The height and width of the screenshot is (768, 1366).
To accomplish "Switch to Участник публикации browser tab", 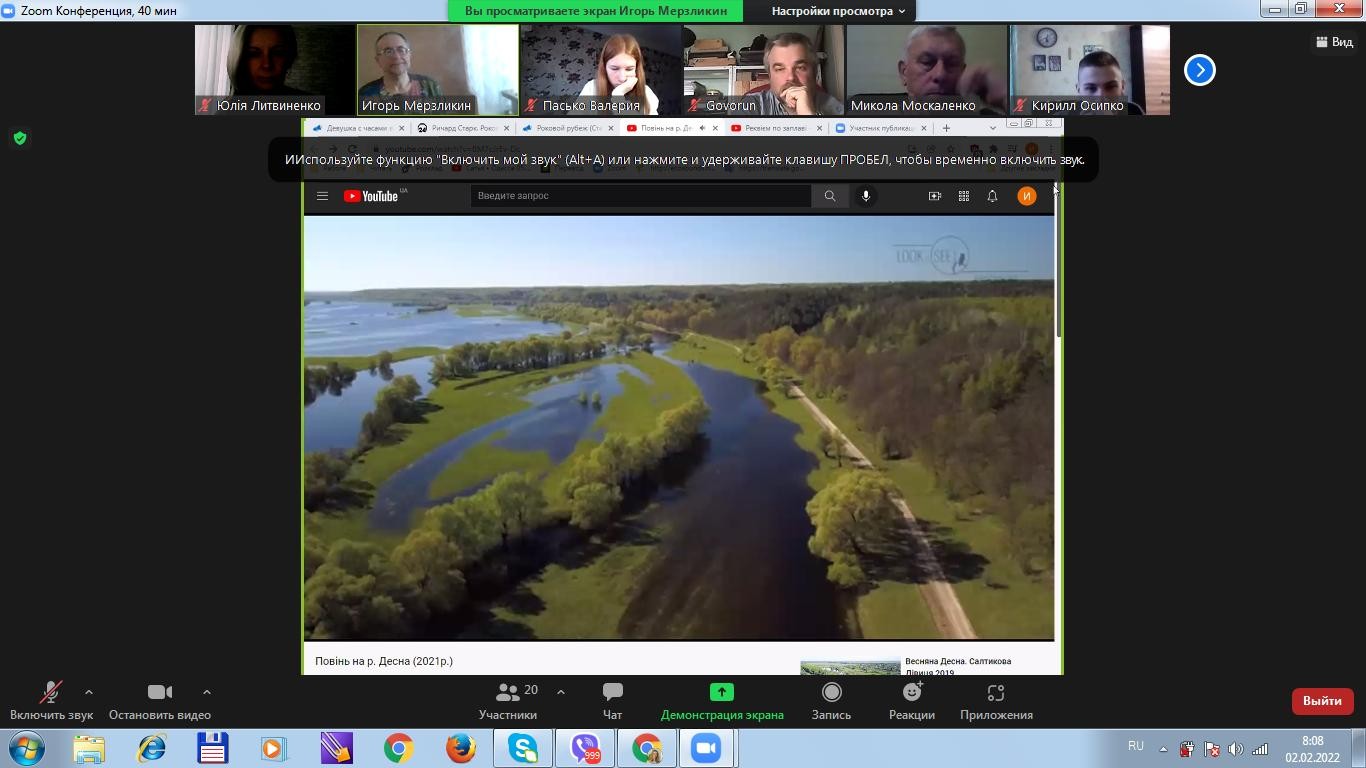I will pos(880,128).
